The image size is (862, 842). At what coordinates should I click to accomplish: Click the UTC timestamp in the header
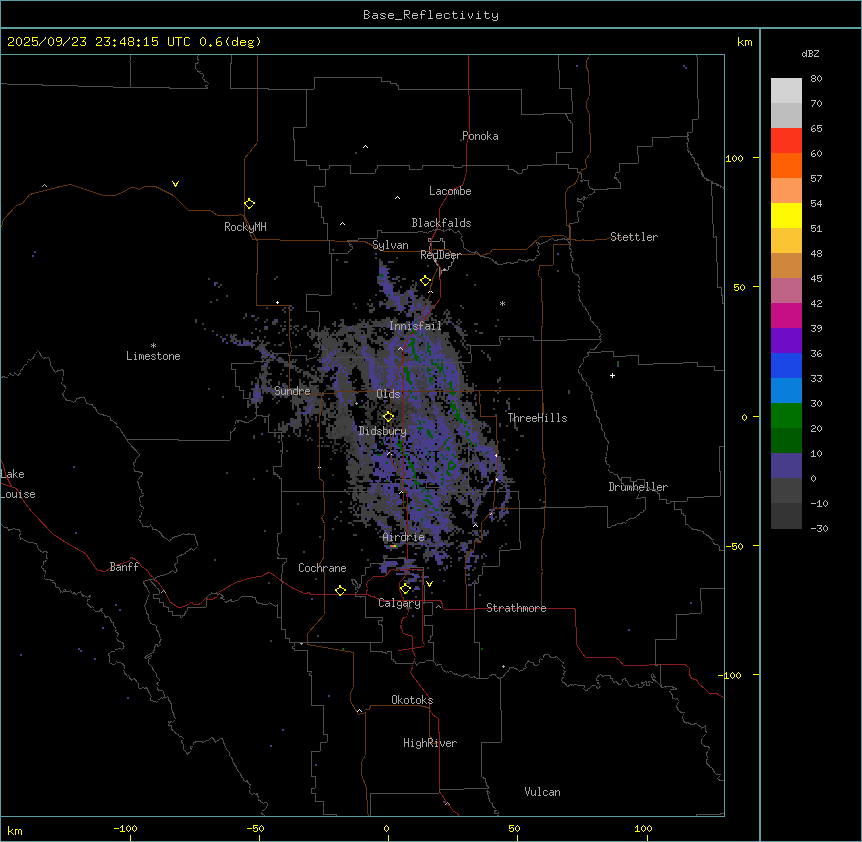tap(134, 42)
